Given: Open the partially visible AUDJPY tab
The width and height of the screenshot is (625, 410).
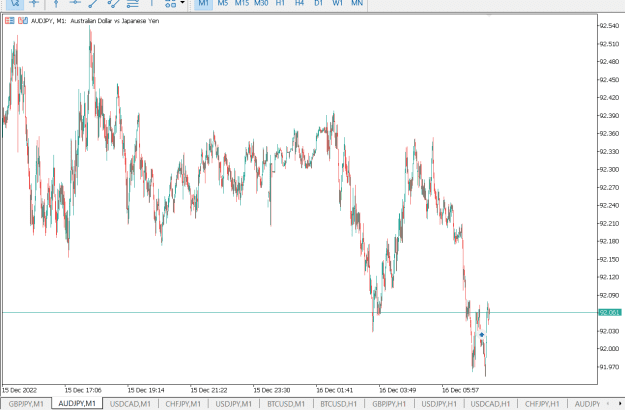Looking at the screenshot, I should tap(587, 404).
